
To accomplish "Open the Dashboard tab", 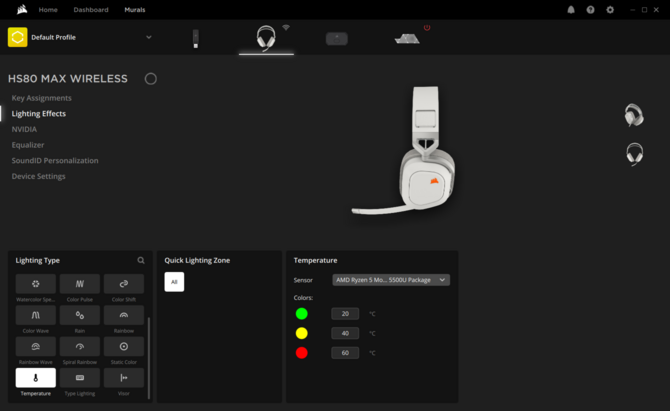I will (x=91, y=9).
